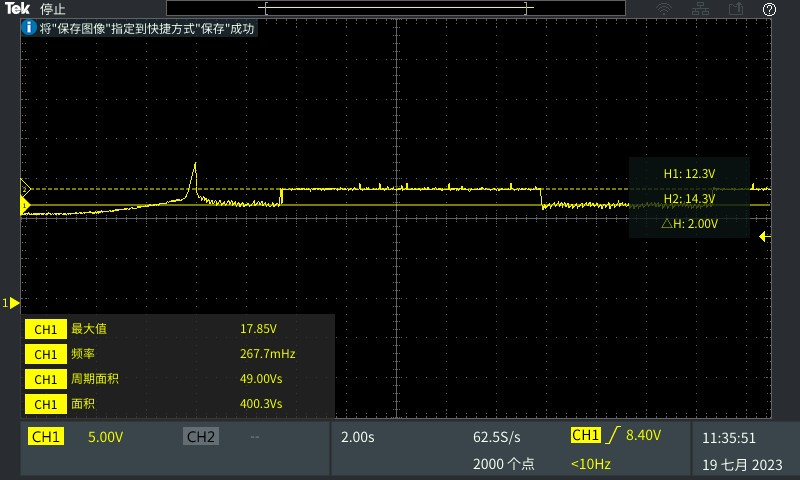Click the channel 1 ground reference marker
Viewport: 800px width, 480px height.
click(x=12, y=302)
